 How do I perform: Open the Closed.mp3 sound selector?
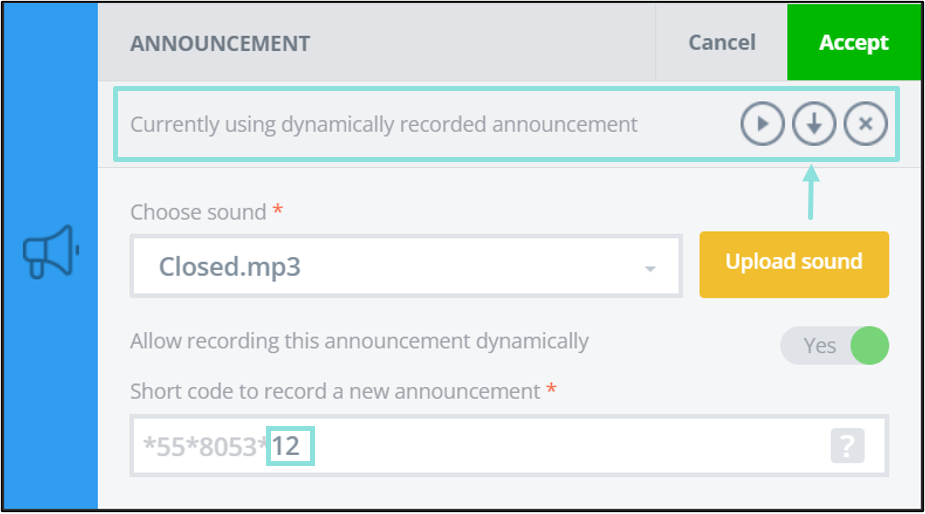(x=406, y=266)
